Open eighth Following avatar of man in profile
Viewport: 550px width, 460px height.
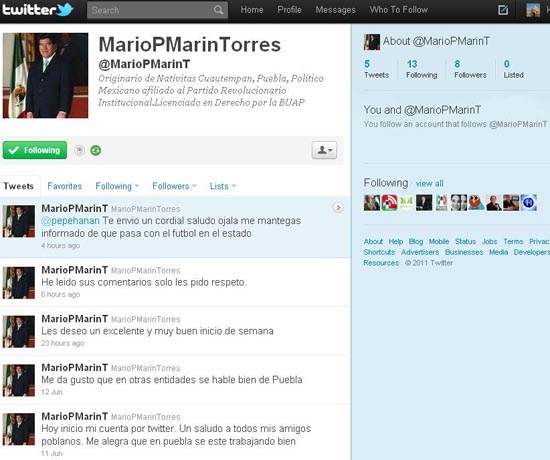tap(494, 202)
